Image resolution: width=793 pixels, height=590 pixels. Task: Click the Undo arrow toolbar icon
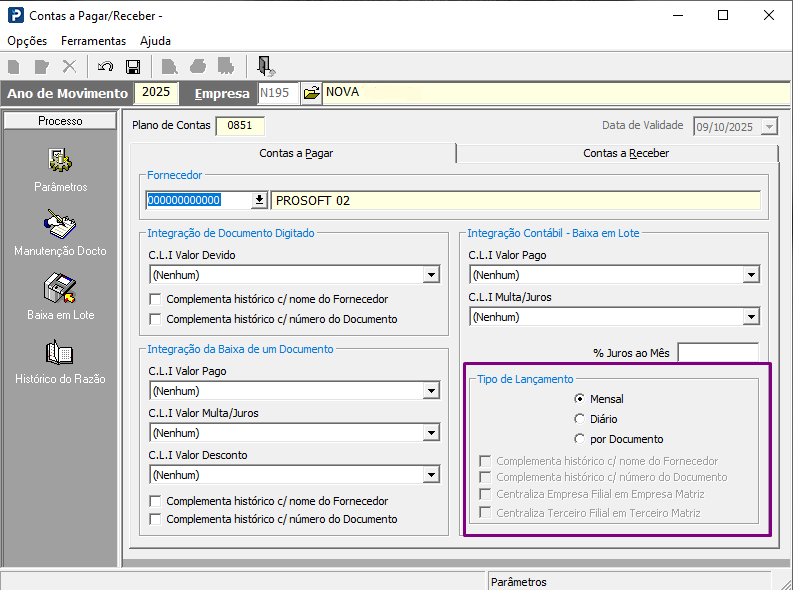tap(105, 67)
